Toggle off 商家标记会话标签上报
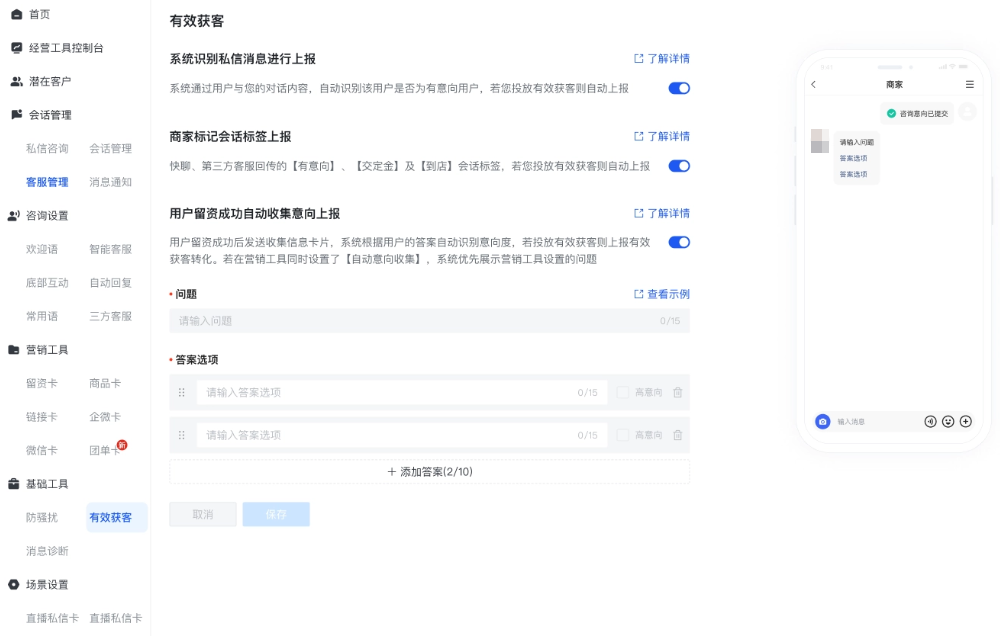Viewport: 1000px width, 636px height. (x=679, y=165)
